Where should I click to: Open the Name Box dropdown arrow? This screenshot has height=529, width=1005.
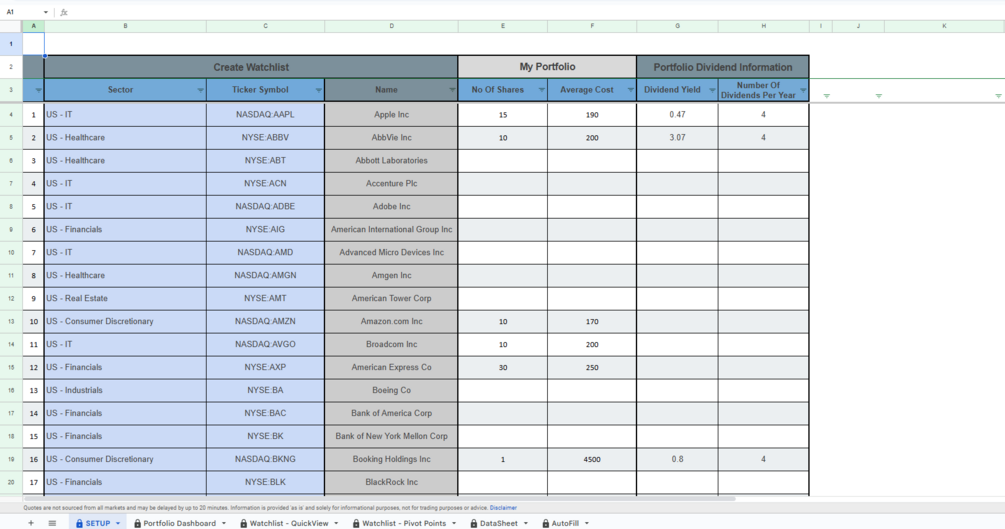click(46, 12)
